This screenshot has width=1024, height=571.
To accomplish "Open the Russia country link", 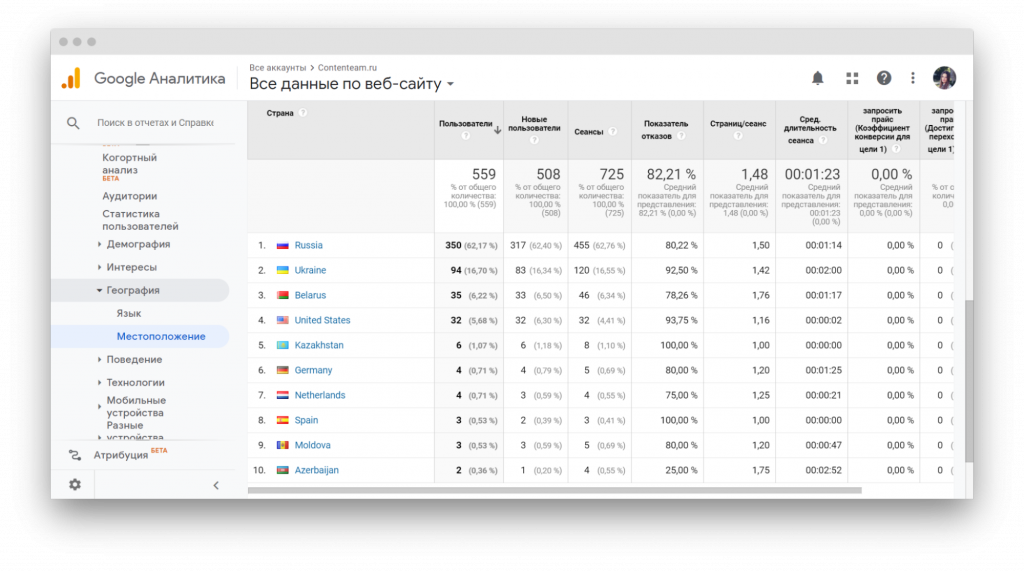I will coord(308,245).
